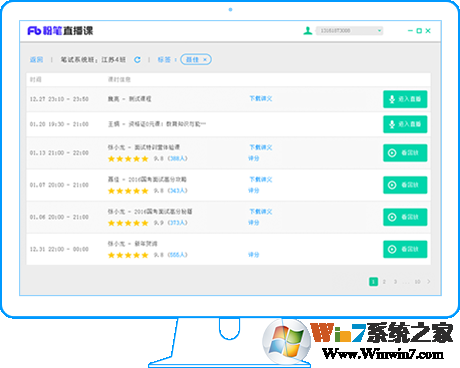
Task: Go to page 3 in pagination
Action: pos(395,282)
